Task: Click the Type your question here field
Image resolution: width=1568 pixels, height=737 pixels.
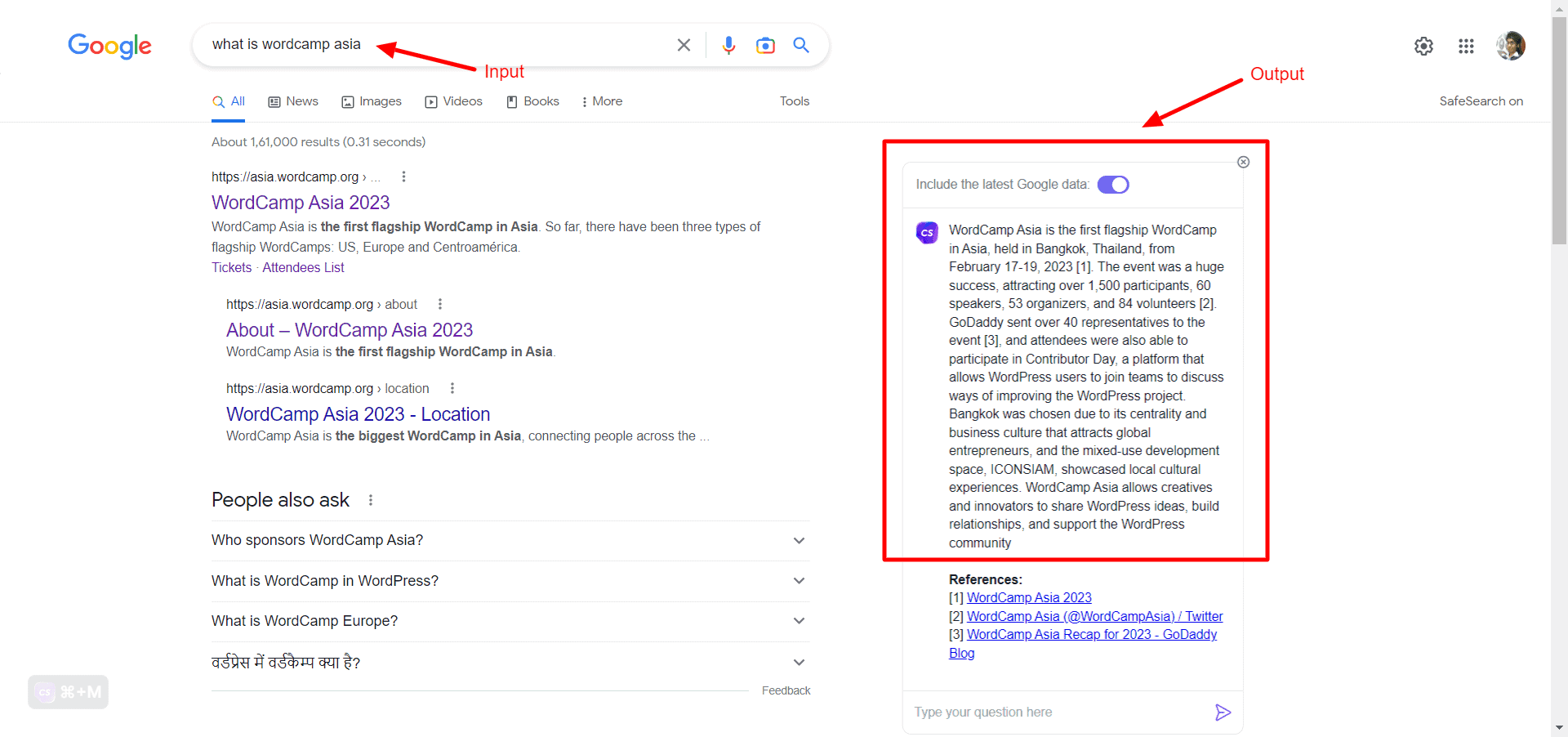Action: (x=1058, y=712)
